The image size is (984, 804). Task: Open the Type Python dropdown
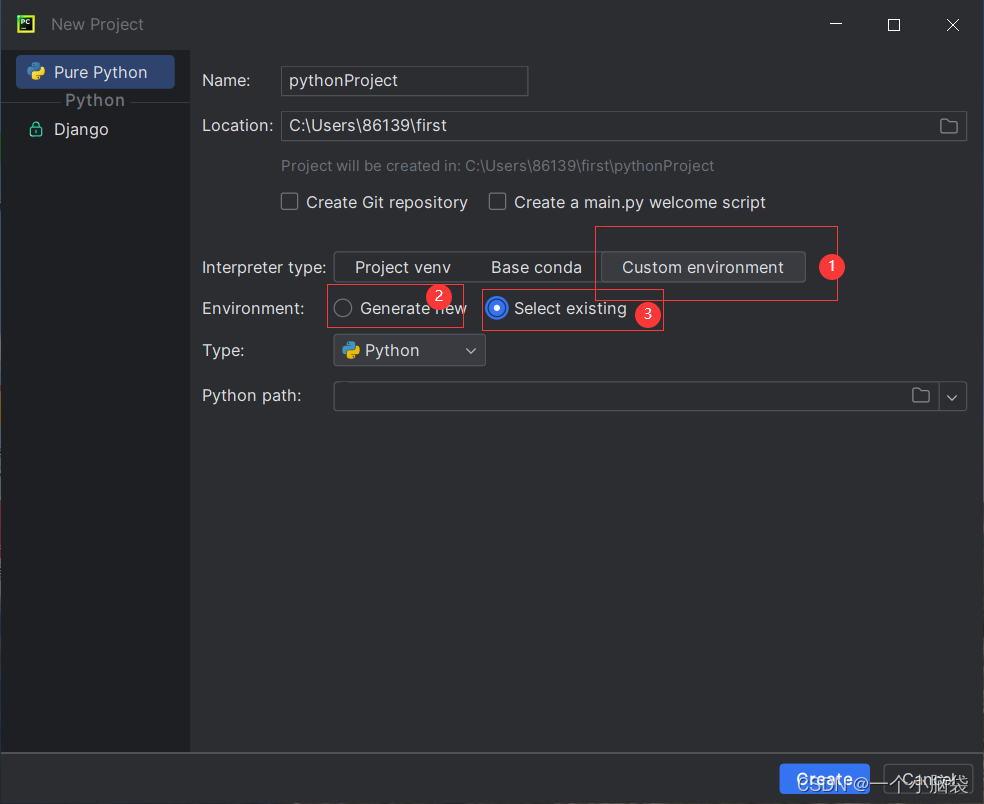(x=409, y=350)
